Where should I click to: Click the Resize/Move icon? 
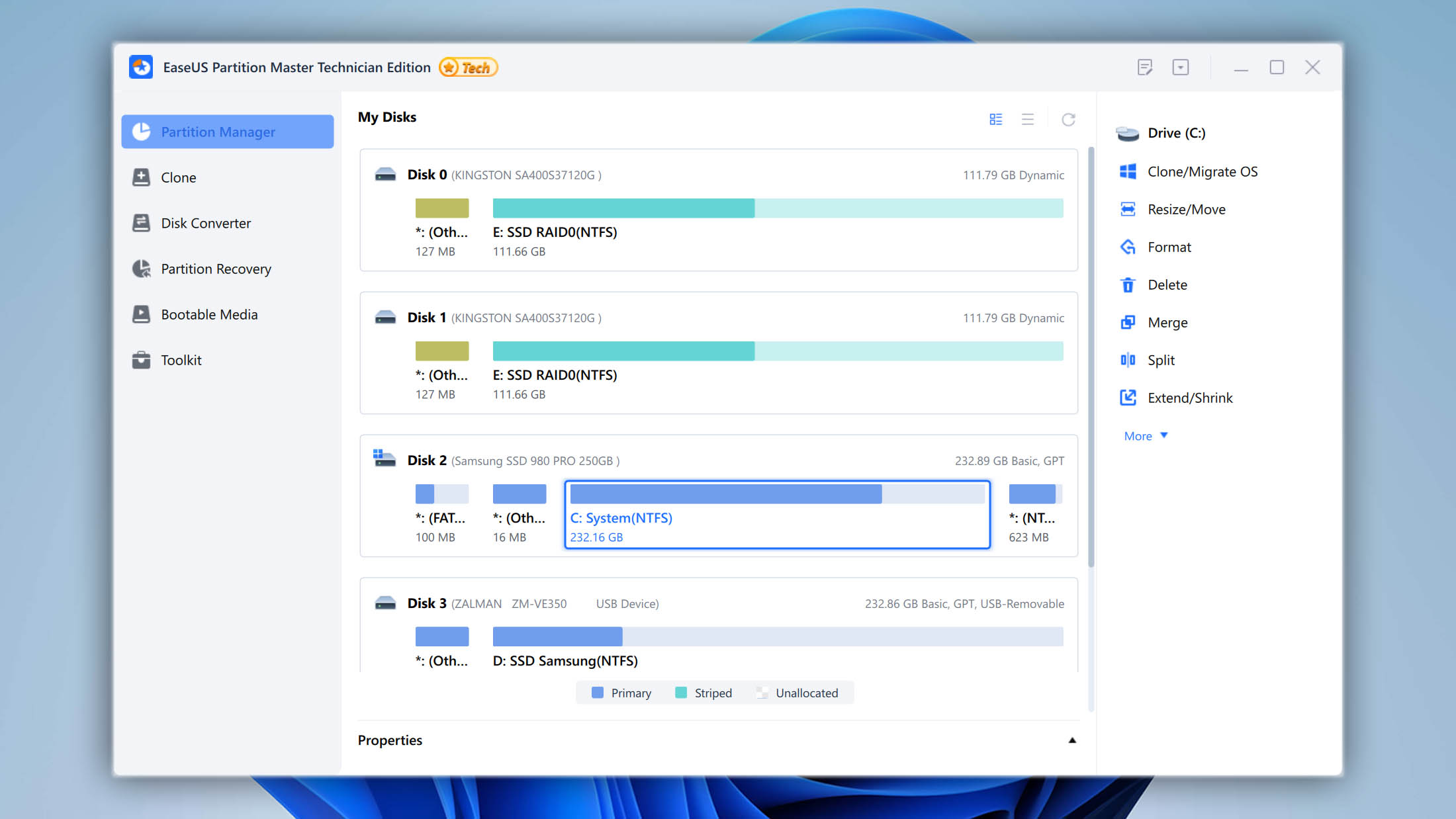(x=1128, y=209)
